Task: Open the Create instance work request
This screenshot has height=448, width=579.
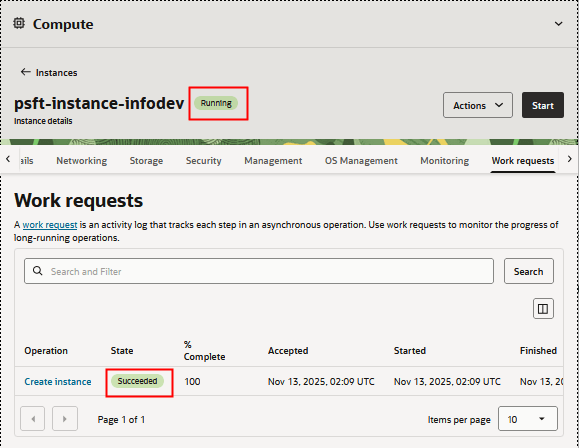Action: point(58,382)
